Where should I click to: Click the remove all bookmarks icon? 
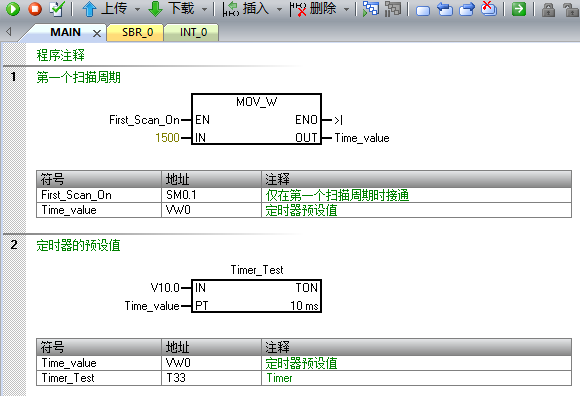coord(489,9)
